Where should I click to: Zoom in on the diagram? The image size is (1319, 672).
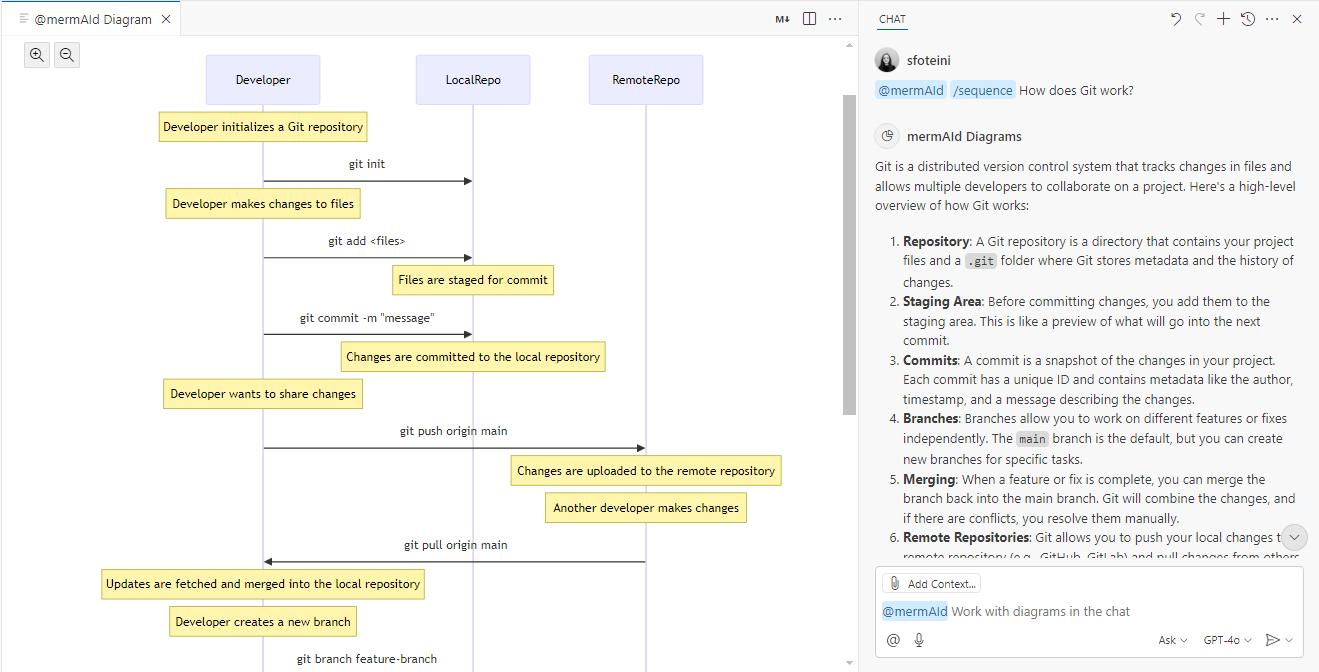[x=37, y=56]
